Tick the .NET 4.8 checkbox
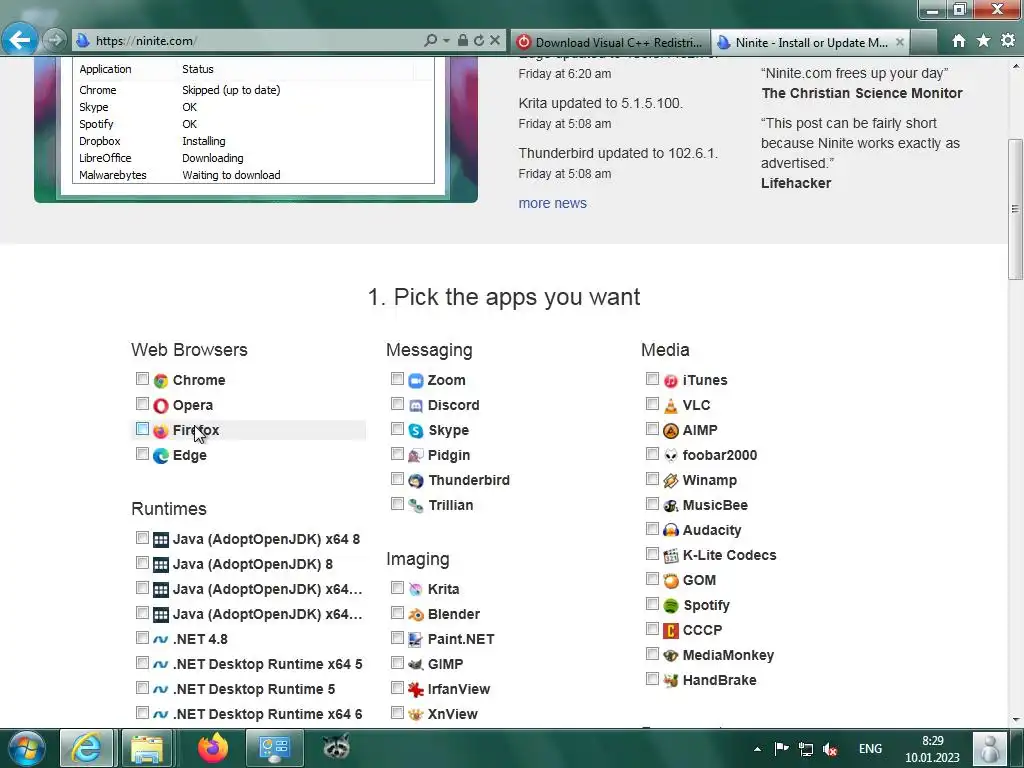Viewport: 1024px width, 768px height. tap(142, 638)
